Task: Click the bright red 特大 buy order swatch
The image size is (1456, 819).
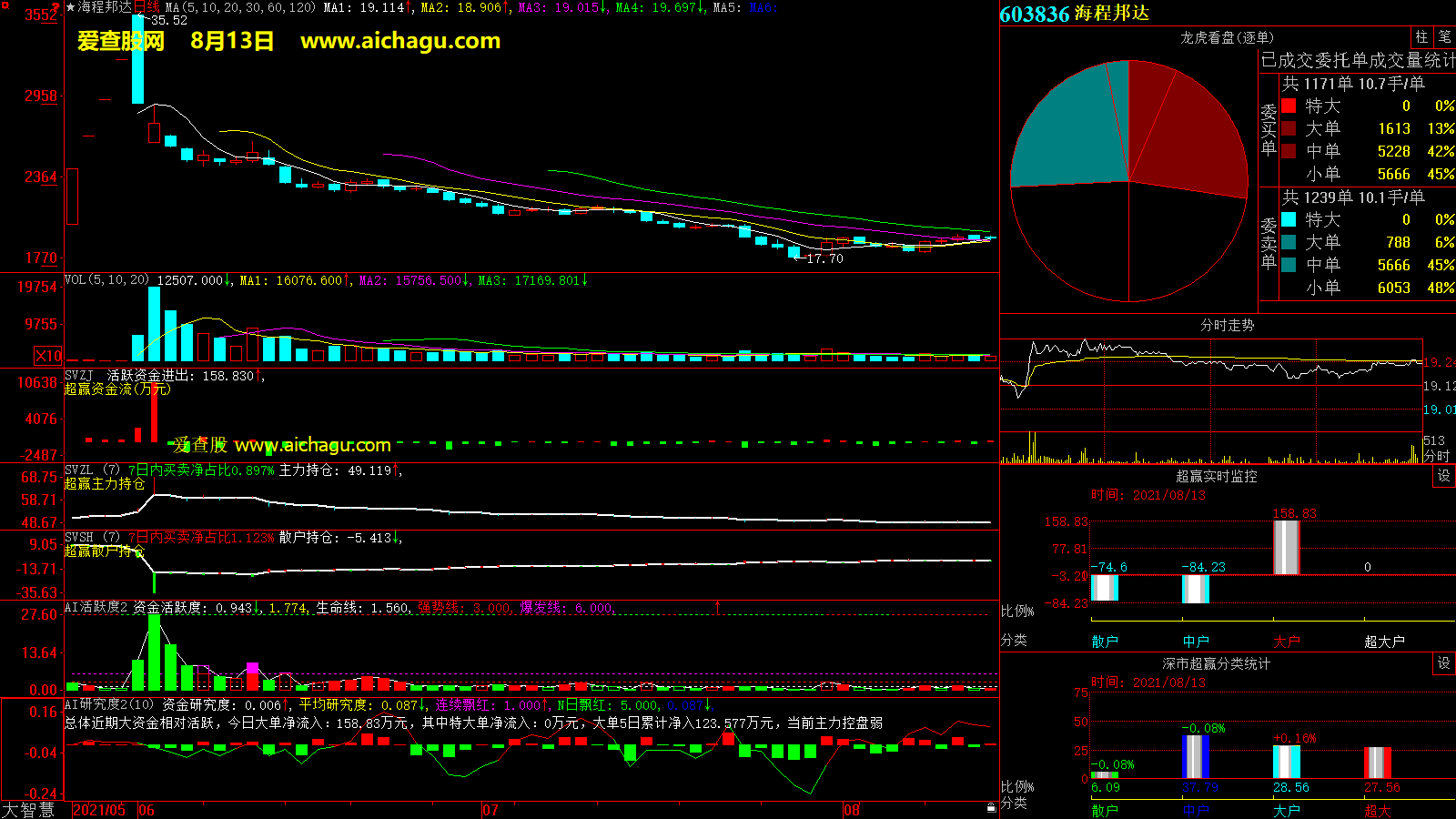Action: pyautogui.click(x=1289, y=106)
